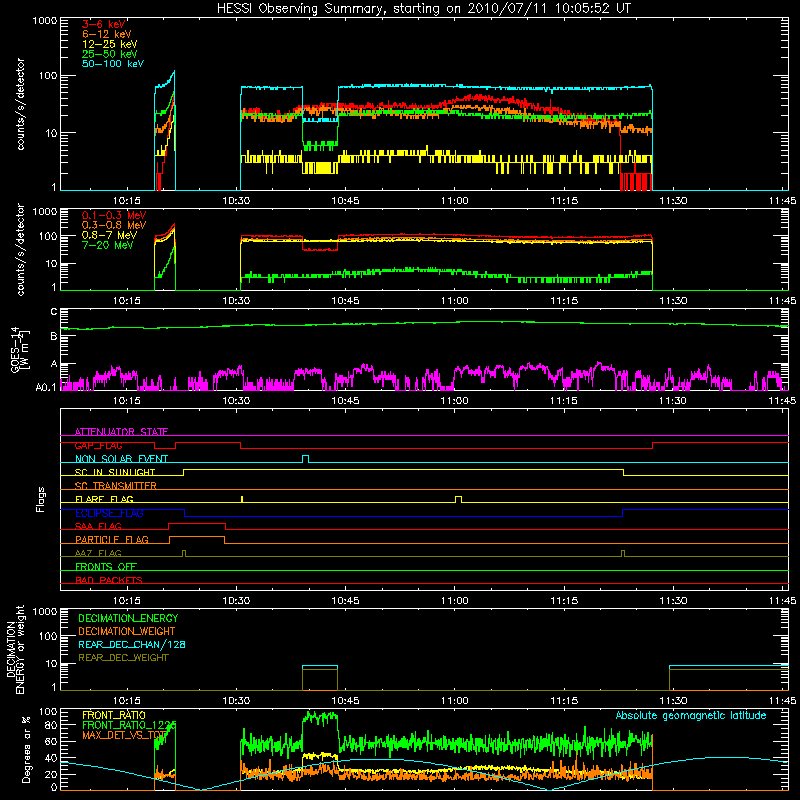Click the 11:00 tick label under the Flags panel
This screenshot has width=800, height=800.
click(455, 601)
